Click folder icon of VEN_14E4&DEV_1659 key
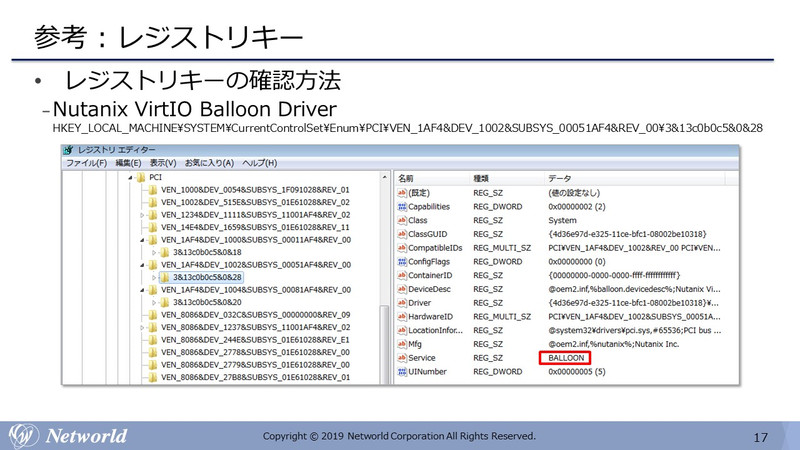The width and height of the screenshot is (800, 450). click(153, 228)
